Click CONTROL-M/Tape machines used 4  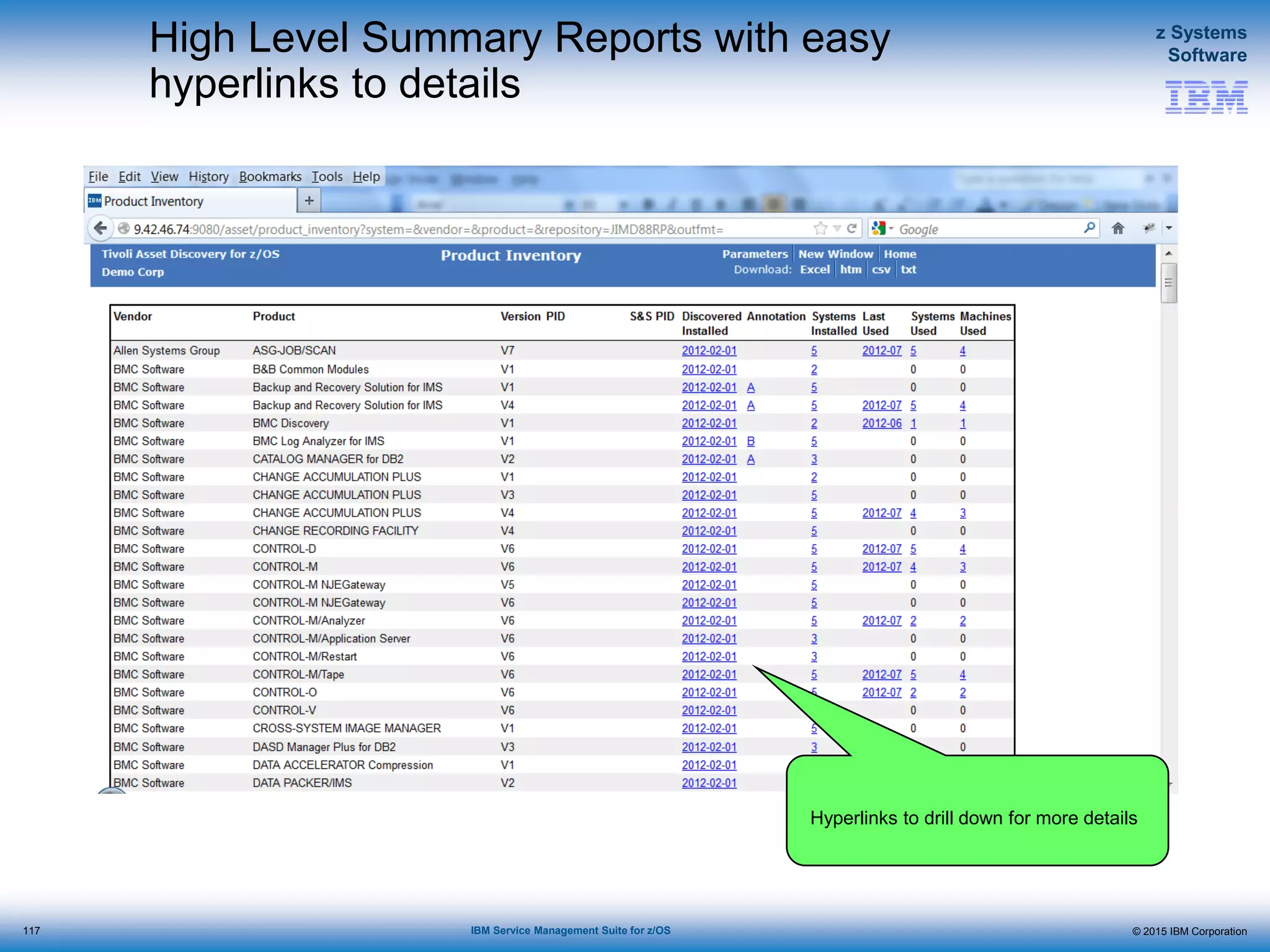(962, 674)
